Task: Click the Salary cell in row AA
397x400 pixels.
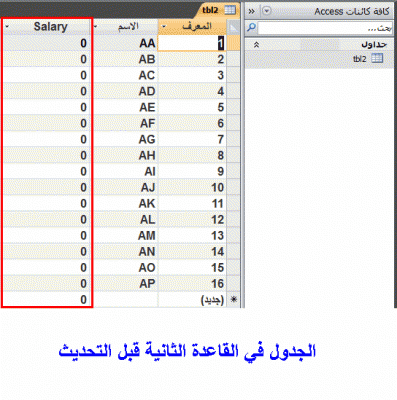Action: tap(47, 43)
